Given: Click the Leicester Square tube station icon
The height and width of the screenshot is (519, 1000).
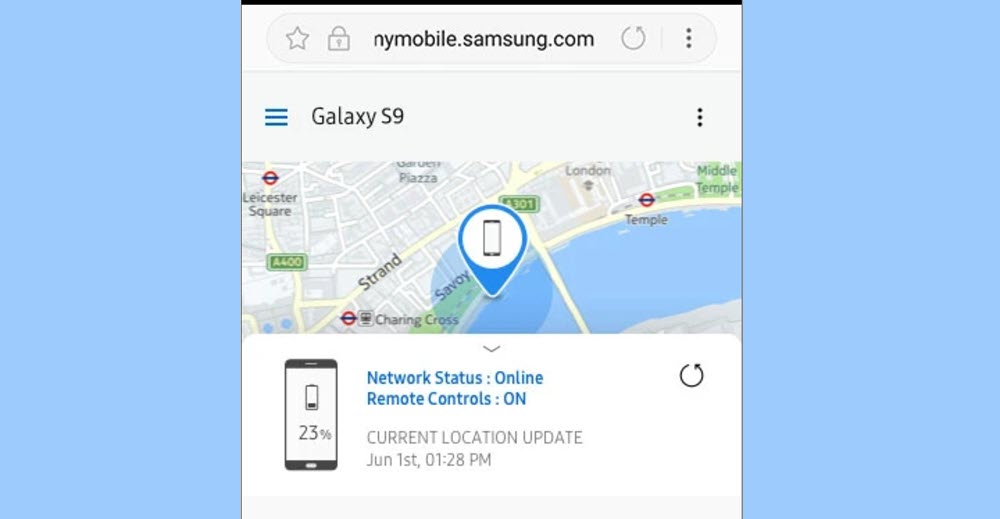Looking at the screenshot, I should click(x=270, y=178).
